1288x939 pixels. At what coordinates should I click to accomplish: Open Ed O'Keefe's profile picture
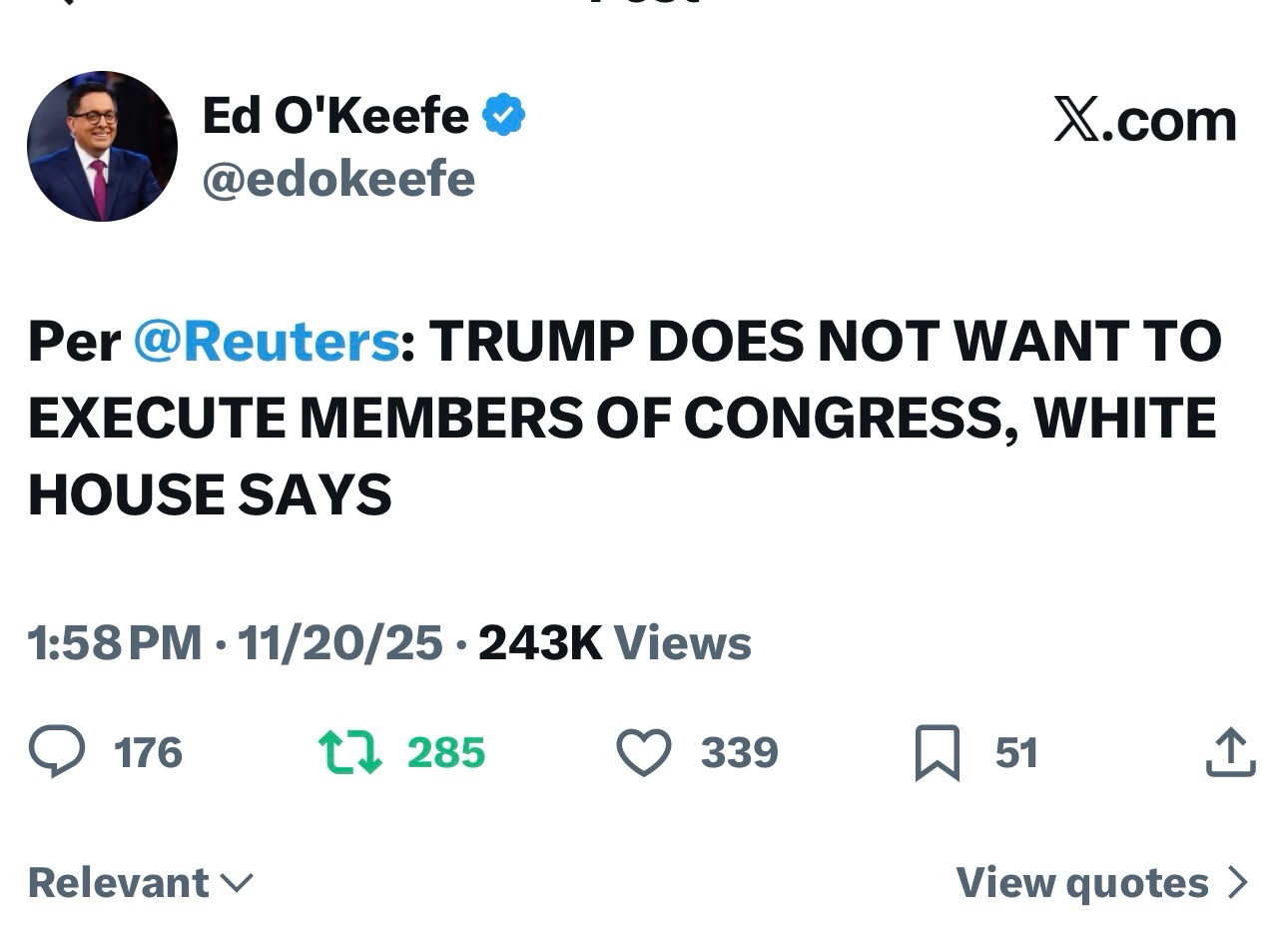102,146
